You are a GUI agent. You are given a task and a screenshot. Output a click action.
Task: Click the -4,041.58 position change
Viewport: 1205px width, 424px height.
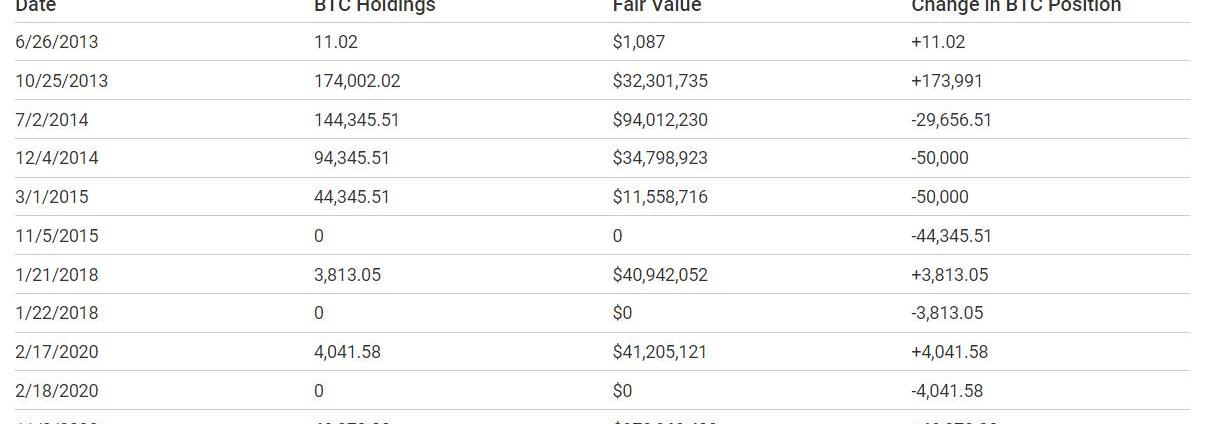coord(947,391)
